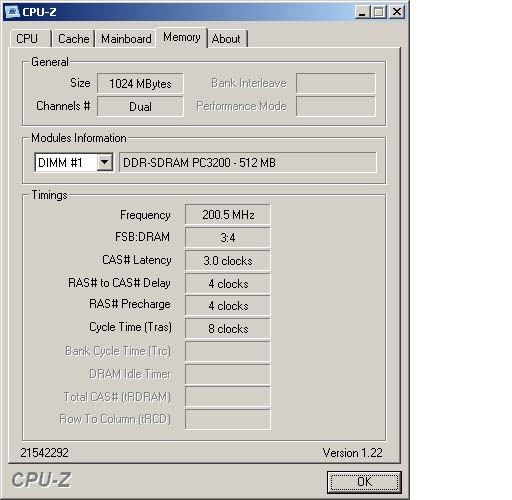This screenshot has height=500, width=512.
Task: Minimize the CPU-Z window
Action: (362, 12)
